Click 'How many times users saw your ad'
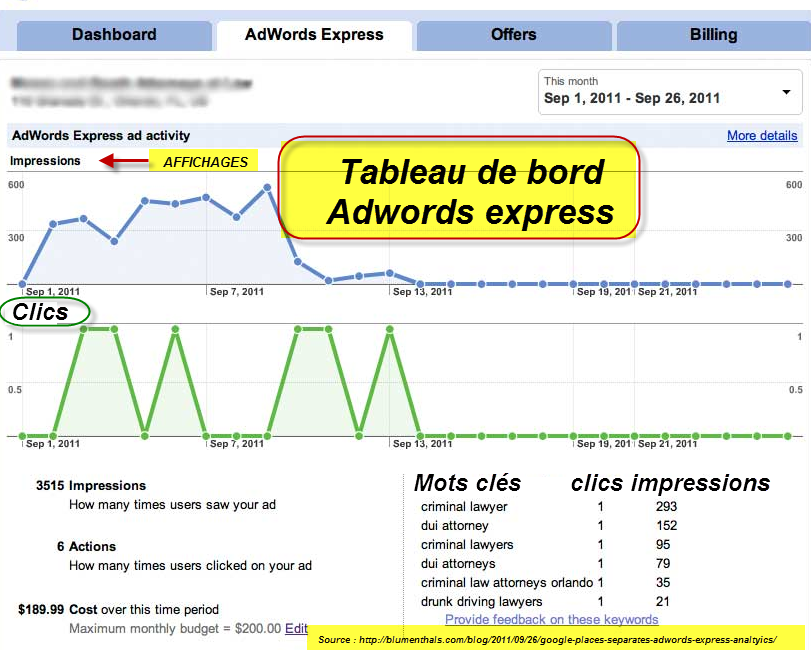Screen dimensions: 811x650 172,505
